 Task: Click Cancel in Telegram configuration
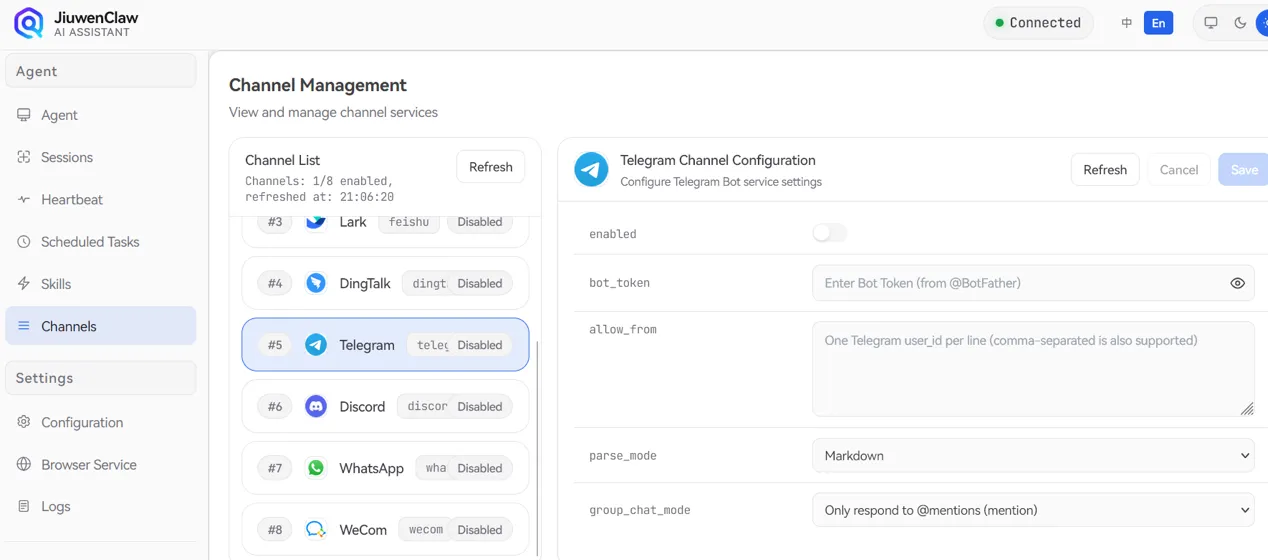coord(1178,170)
